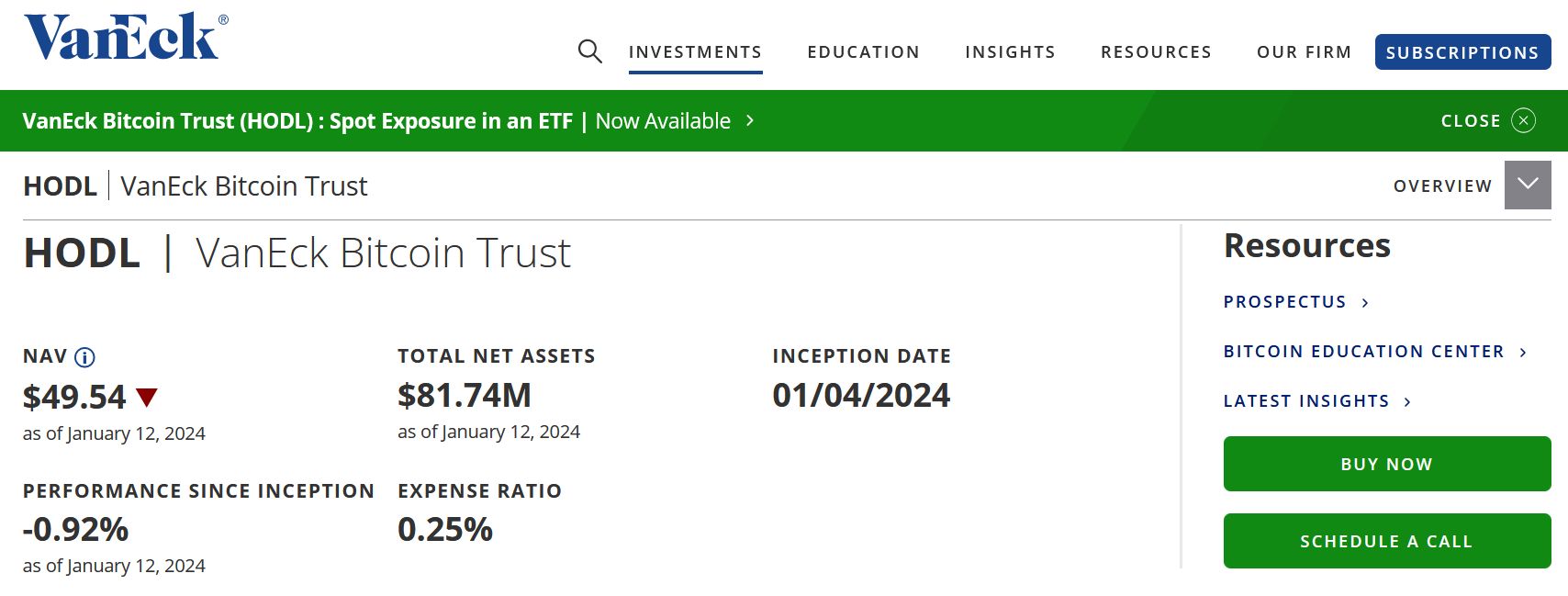Dismiss banner with the circled X icon
The image size is (1568, 596).
coord(1523,120)
